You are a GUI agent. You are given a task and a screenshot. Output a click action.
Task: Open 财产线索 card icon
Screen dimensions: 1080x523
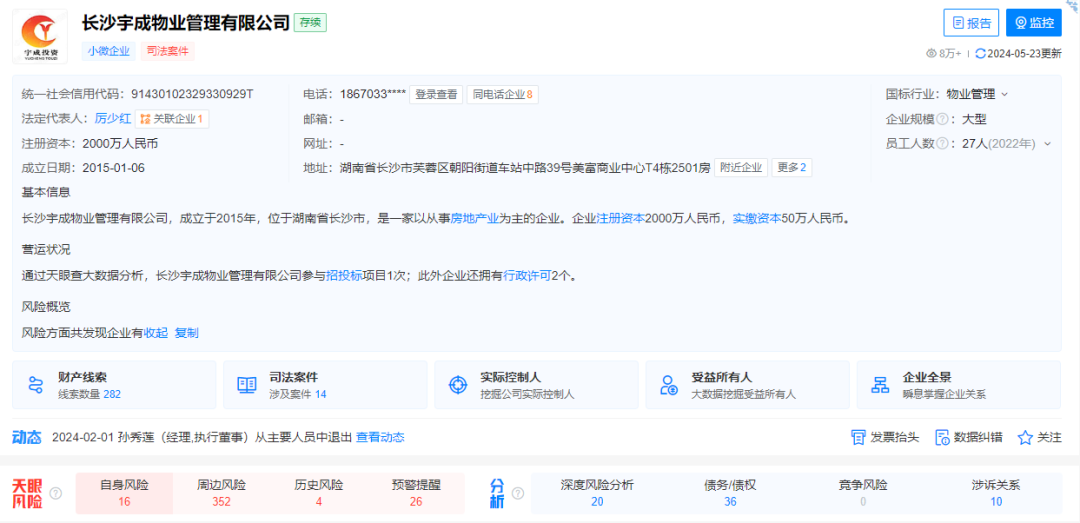coord(36,385)
